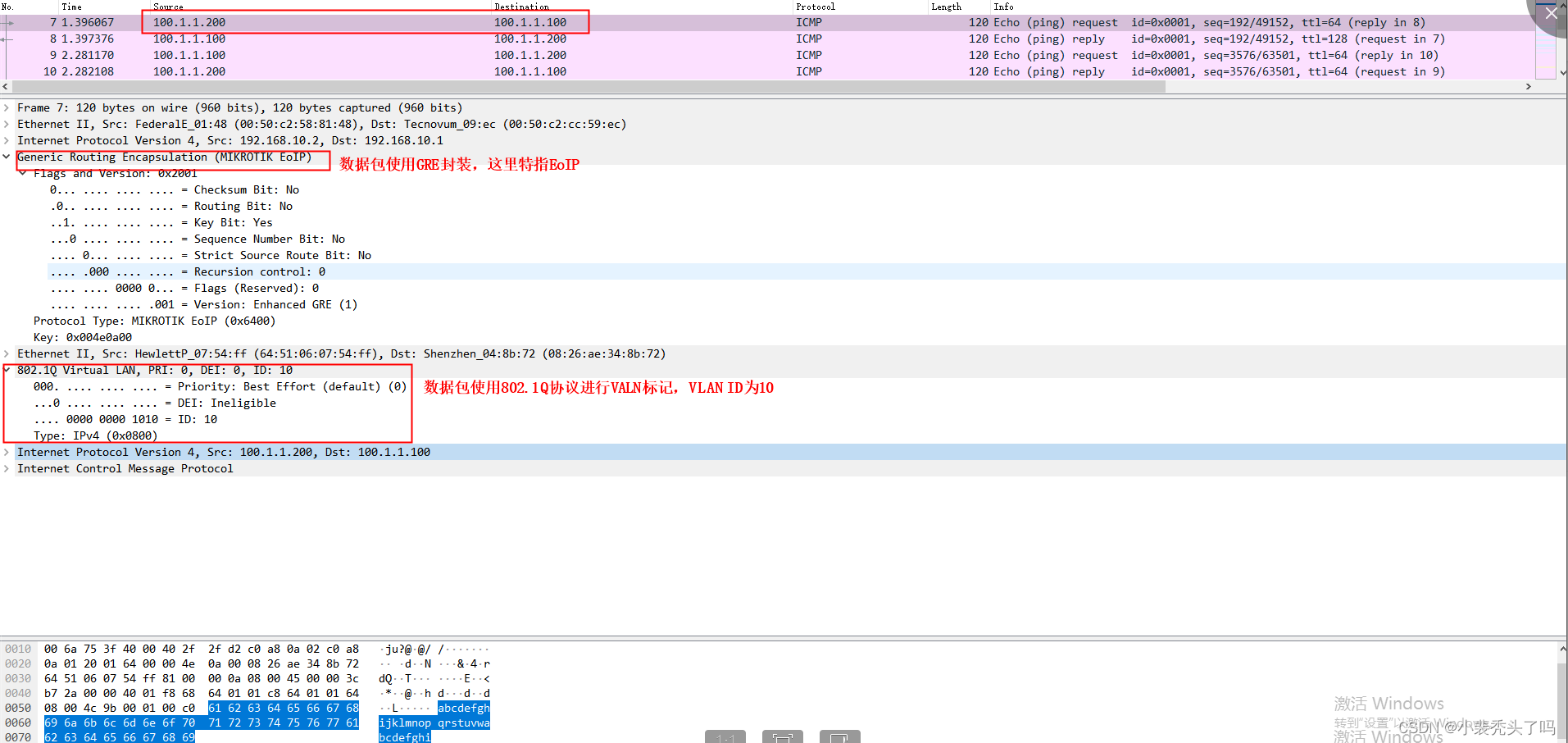
Task: Click the fit-to-screen zoom icon
Action: tap(783, 738)
